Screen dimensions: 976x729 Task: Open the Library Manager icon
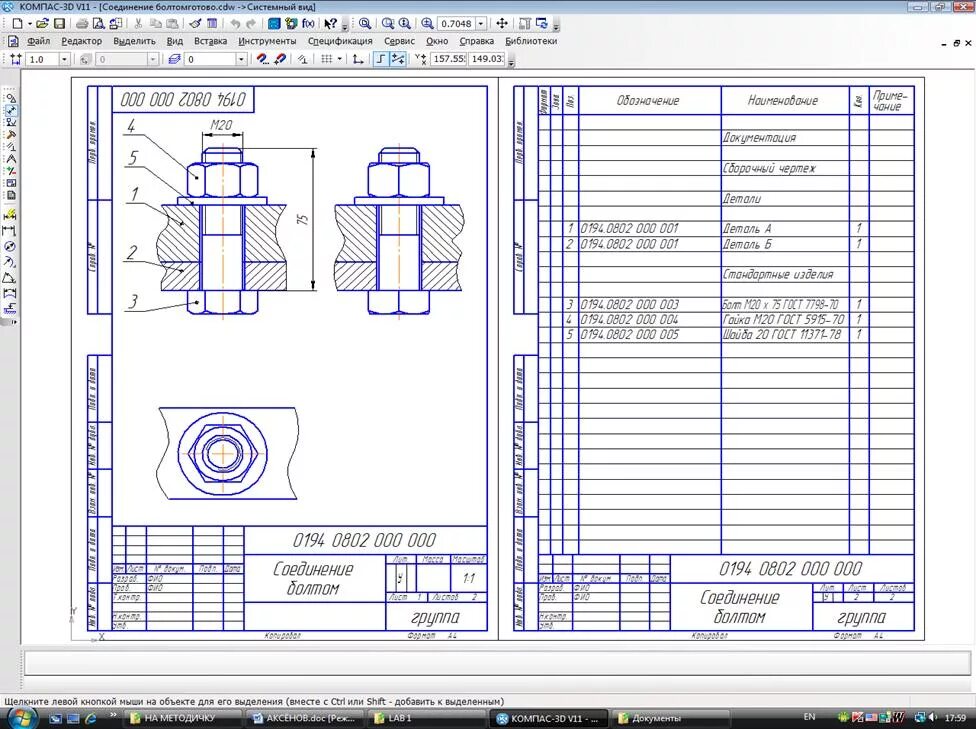(274, 24)
